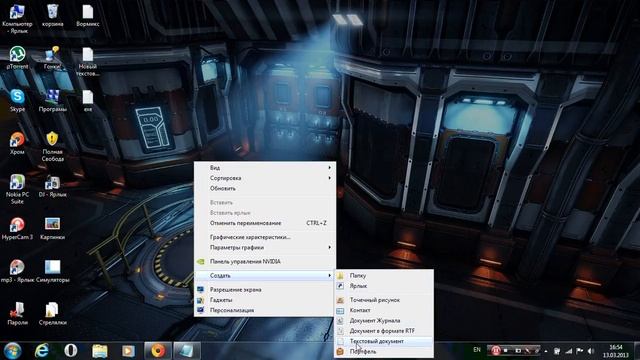Choose Отменить переименование menu entry
The width and height of the screenshot is (640, 360).
click(265, 223)
